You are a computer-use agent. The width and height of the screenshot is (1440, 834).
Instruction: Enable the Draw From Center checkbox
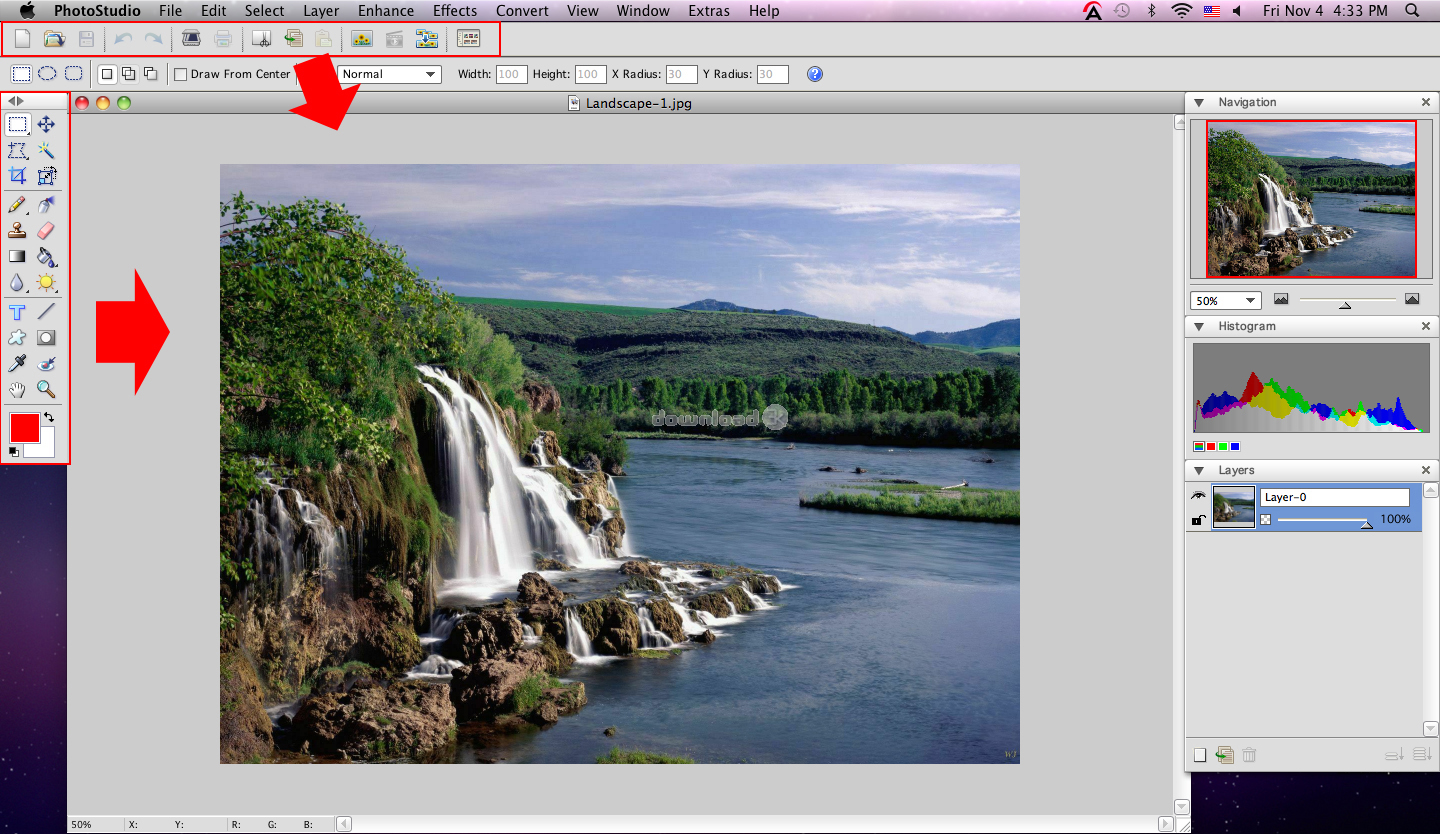(x=181, y=74)
